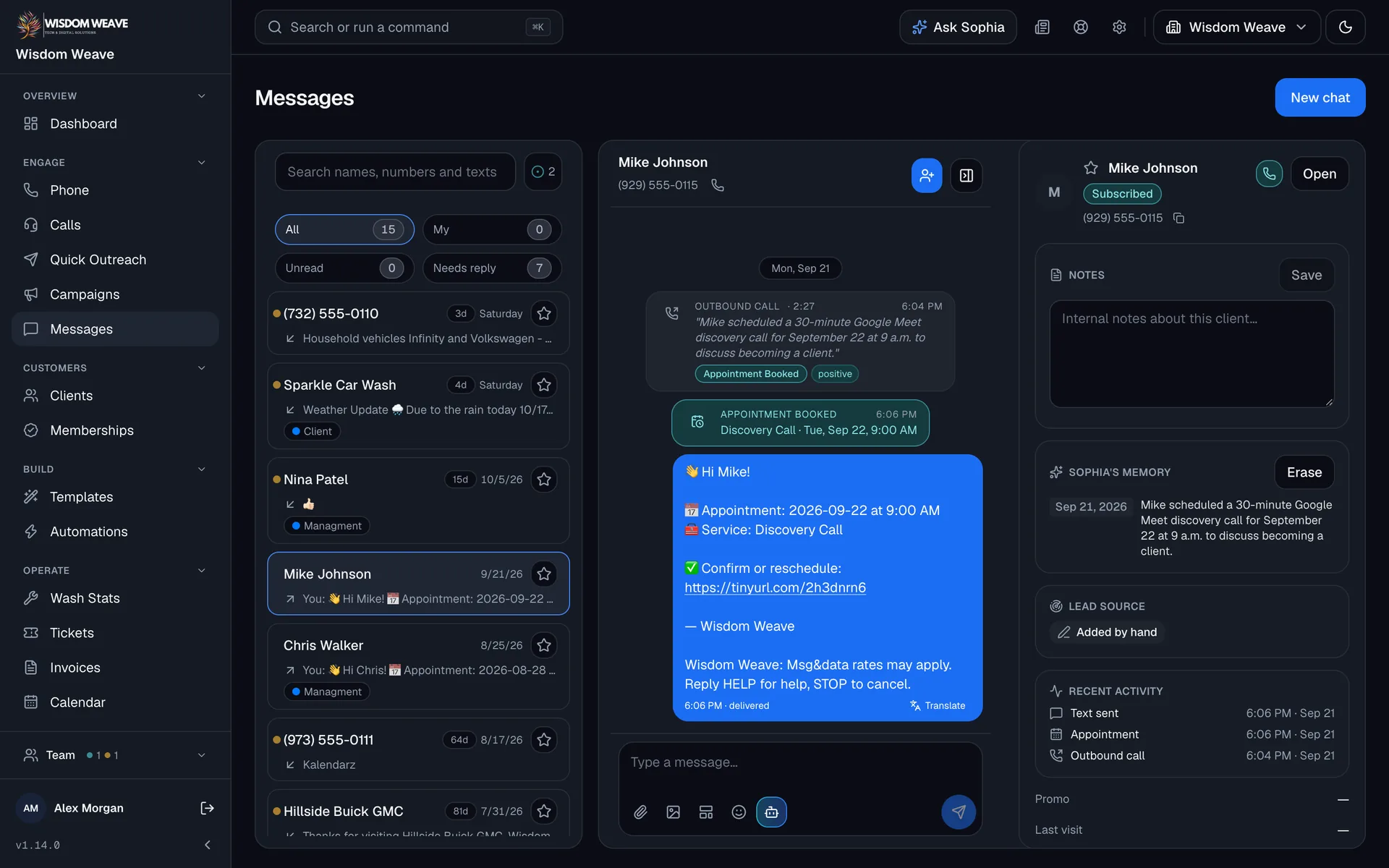Toggle the side panel layout icon

(967, 175)
